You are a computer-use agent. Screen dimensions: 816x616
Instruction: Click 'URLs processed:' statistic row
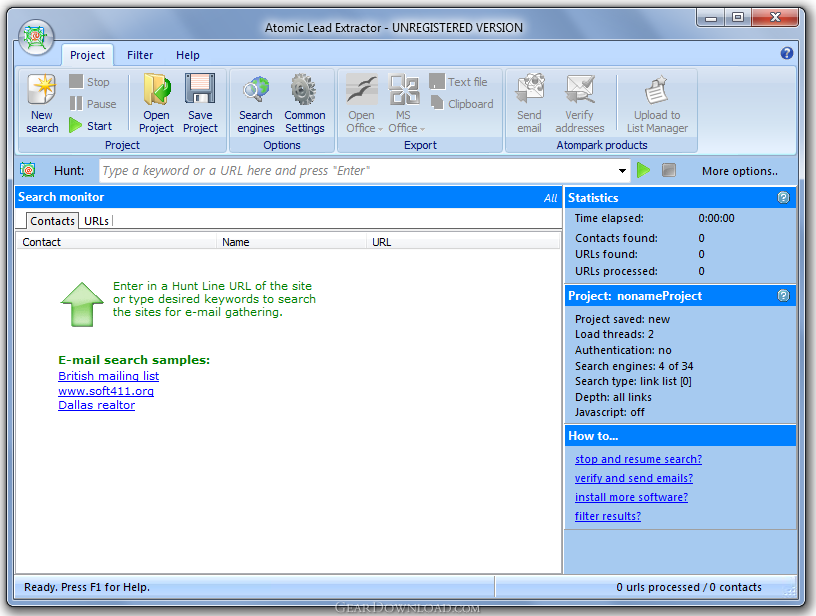tap(640, 271)
